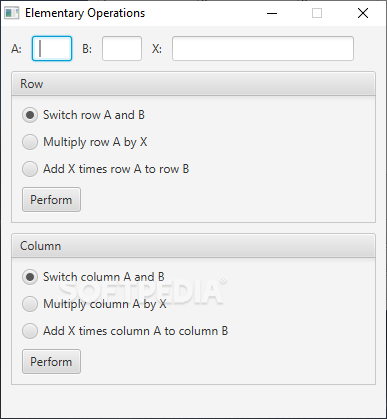
Task: Click the "B:" field label
Action: [87, 49]
